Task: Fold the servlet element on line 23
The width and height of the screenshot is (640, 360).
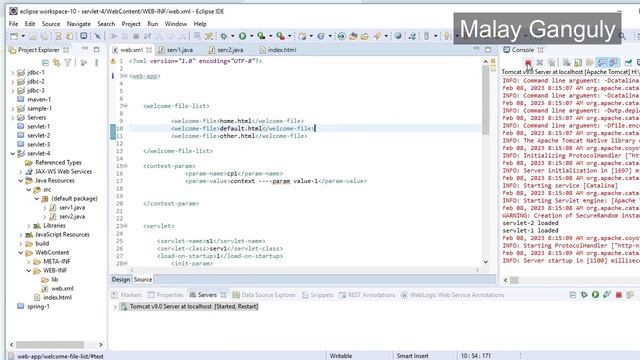Action: (125, 226)
